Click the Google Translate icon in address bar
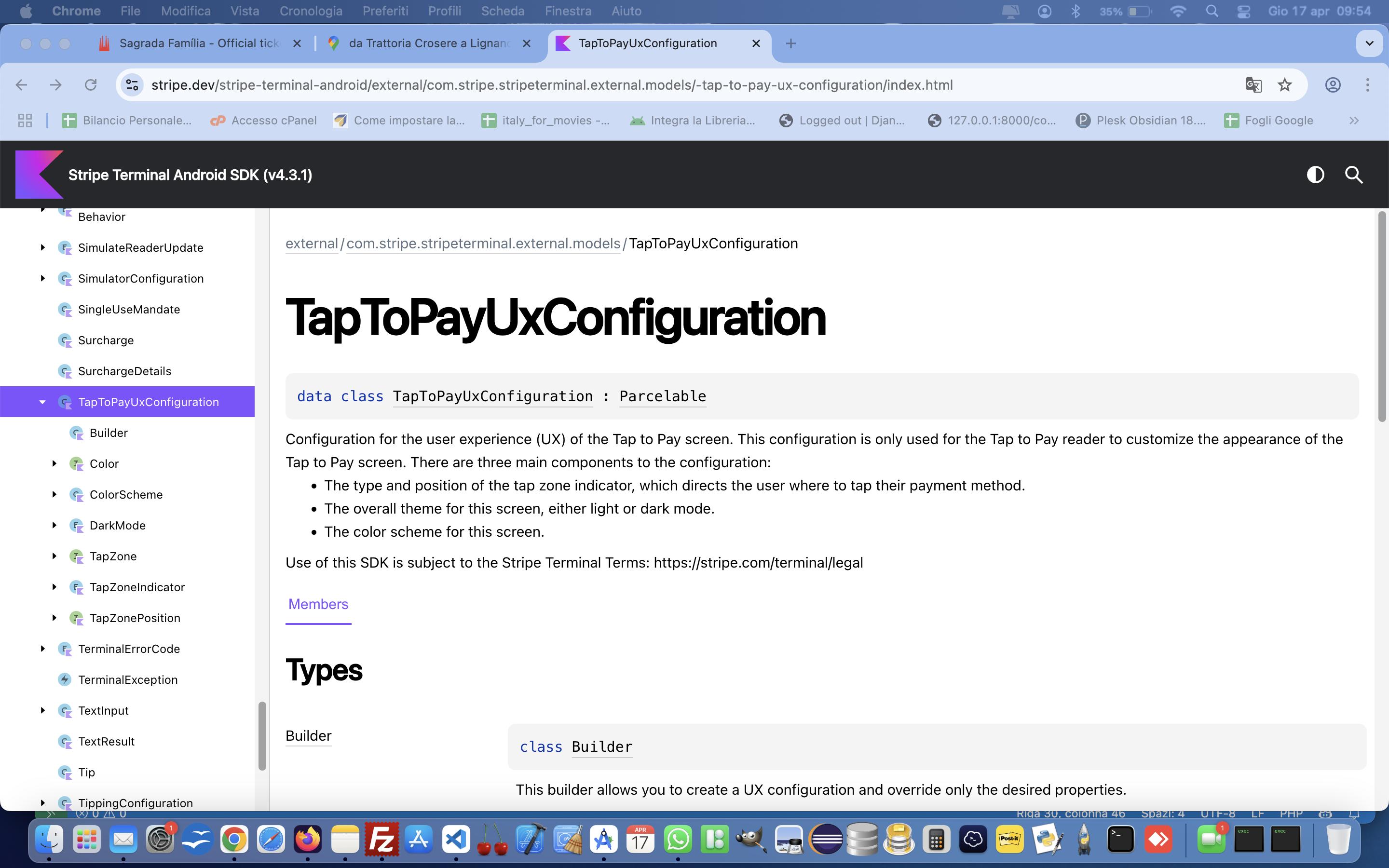This screenshot has height=868, width=1389. [1253, 85]
